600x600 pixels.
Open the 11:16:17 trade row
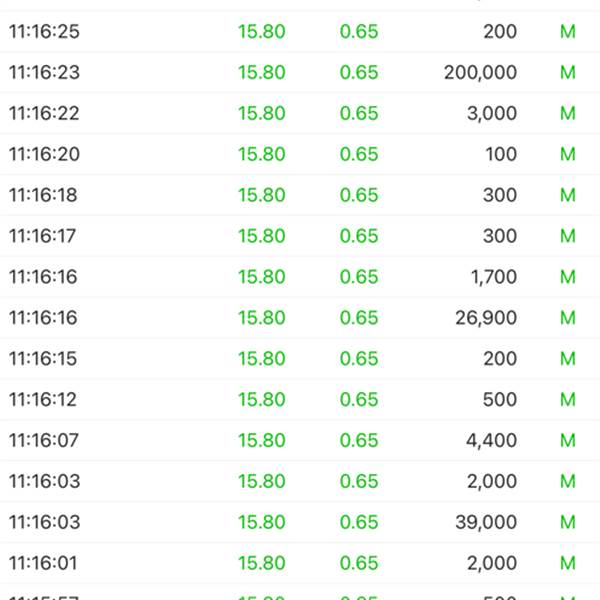point(300,236)
